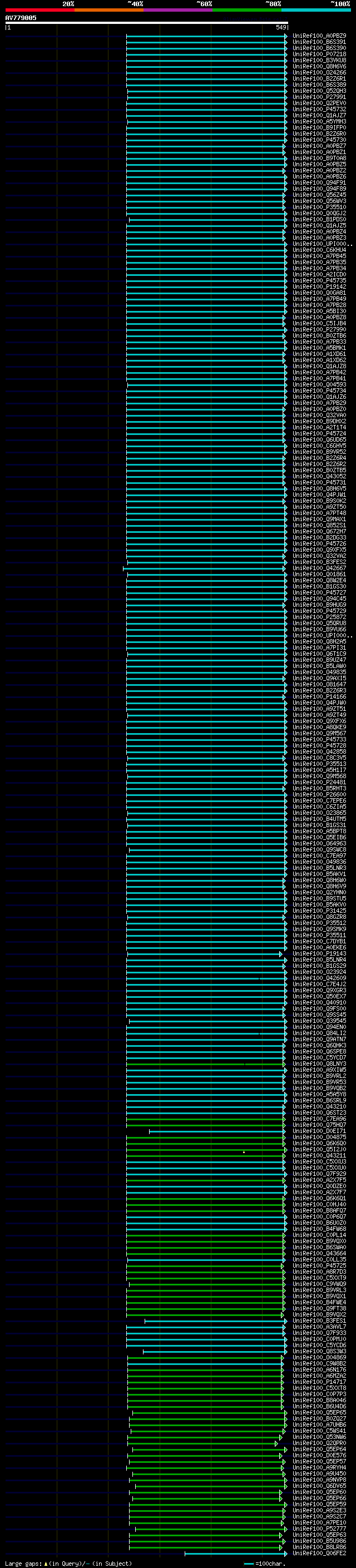This screenshot has width=356, height=1568.
Task: Select hit label UniRef100_D0E576
Action: tap(319, 1456)
